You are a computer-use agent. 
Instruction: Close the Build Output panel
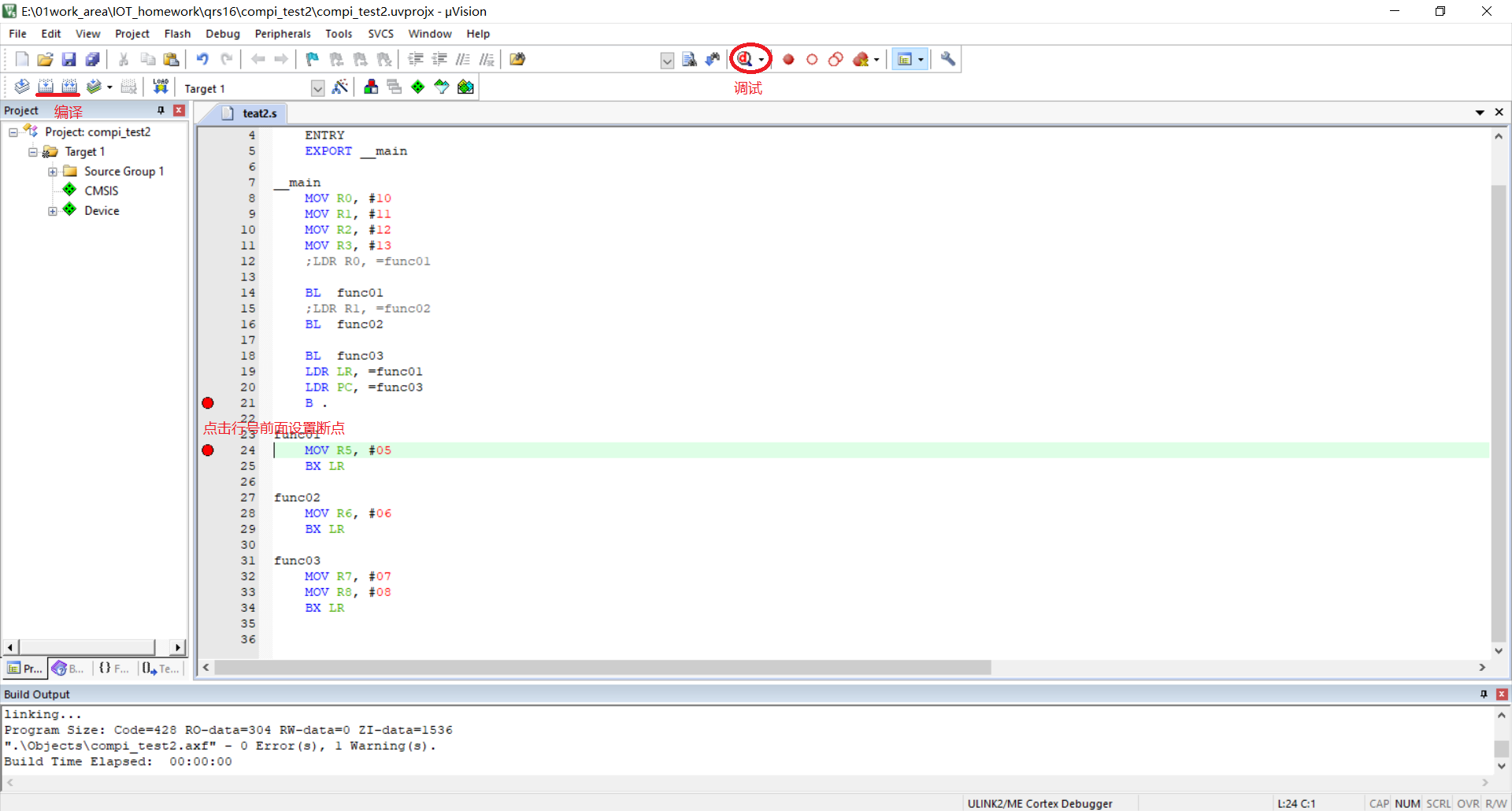point(1502,694)
